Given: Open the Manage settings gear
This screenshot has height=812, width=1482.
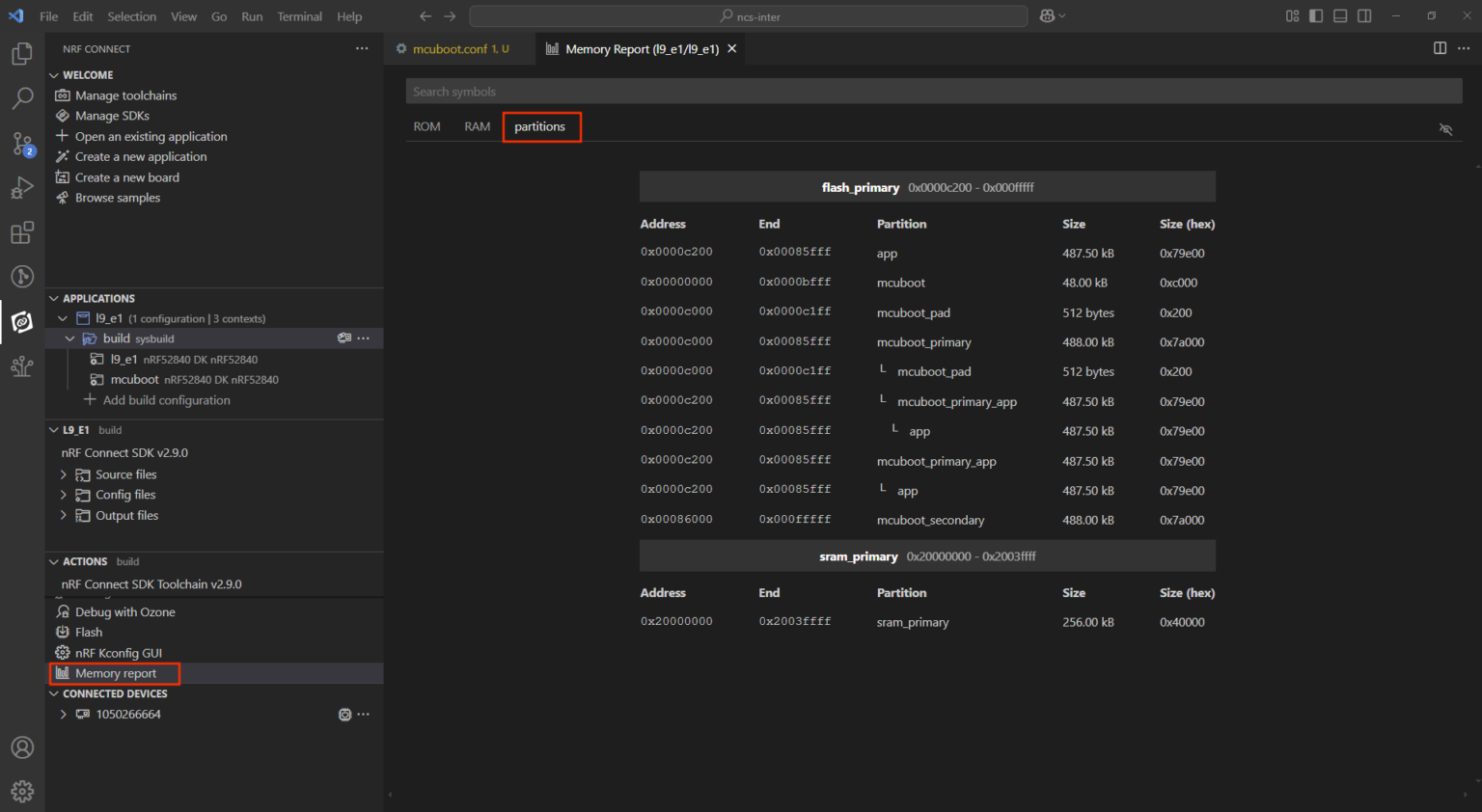Looking at the screenshot, I should click(x=22, y=792).
